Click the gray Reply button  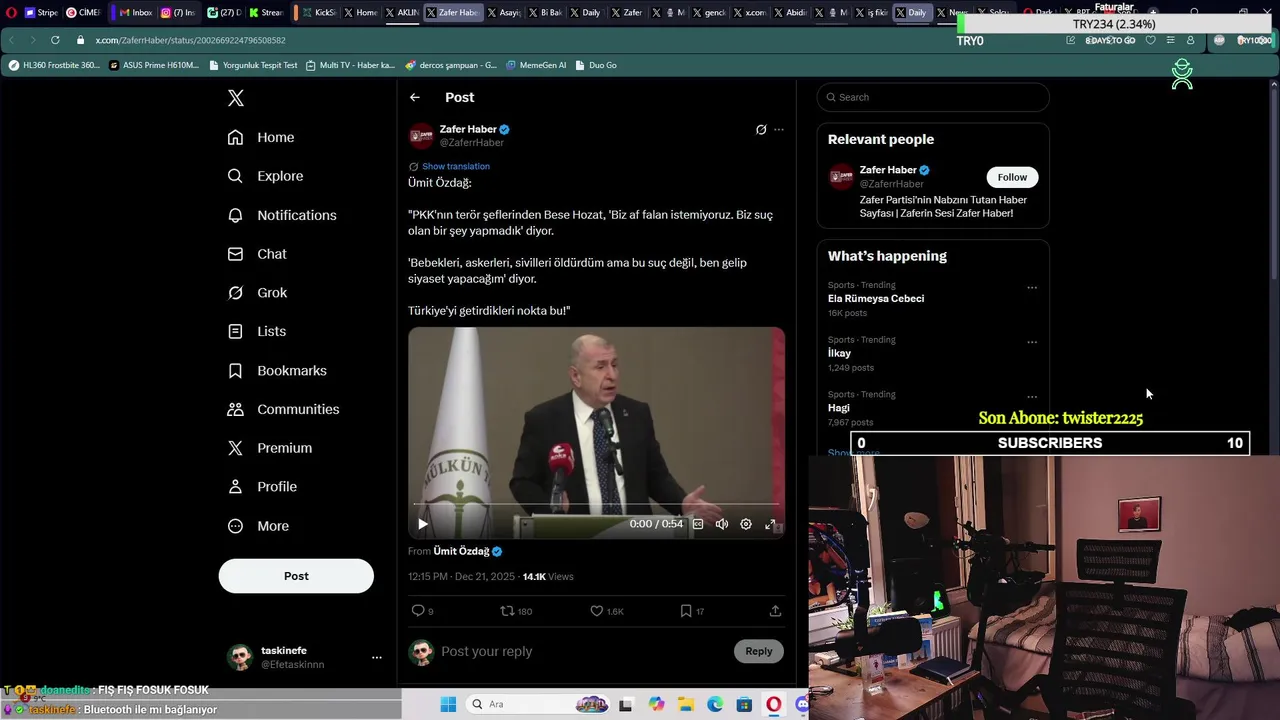[x=759, y=651]
